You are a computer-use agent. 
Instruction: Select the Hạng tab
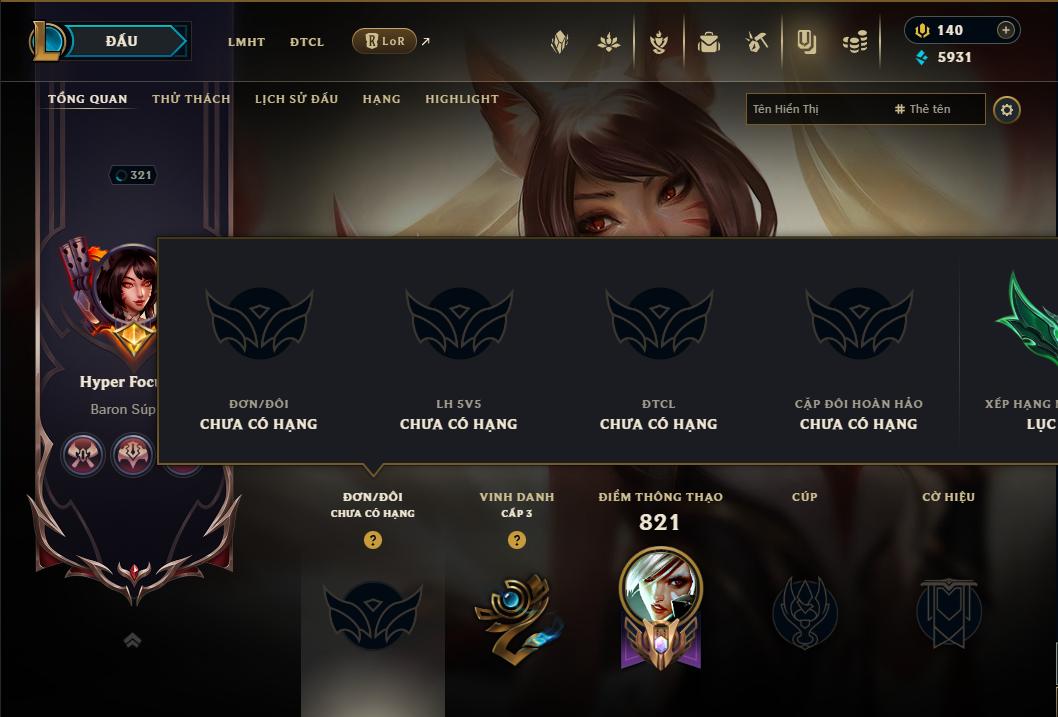tap(381, 99)
